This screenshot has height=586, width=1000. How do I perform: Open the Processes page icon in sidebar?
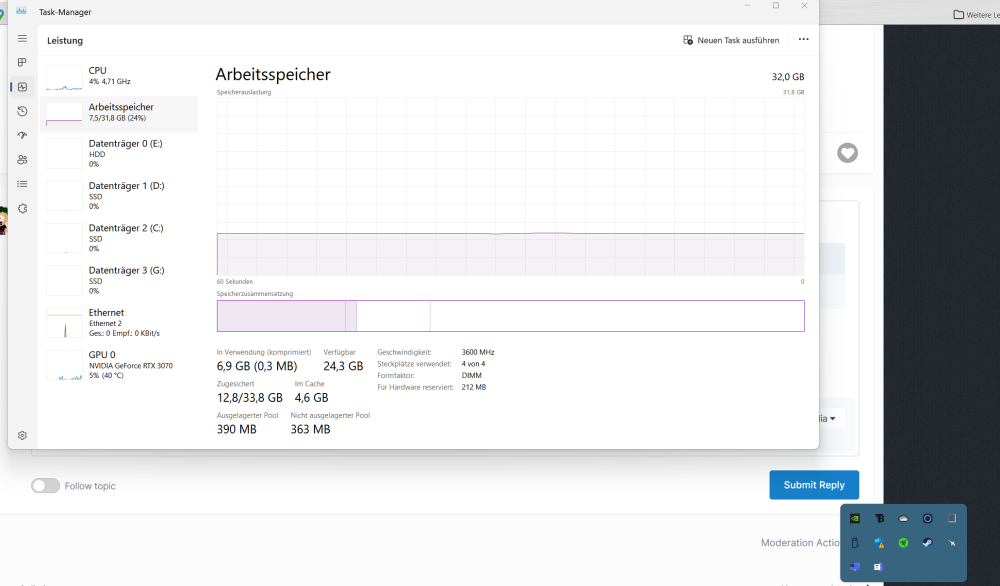coord(22,63)
